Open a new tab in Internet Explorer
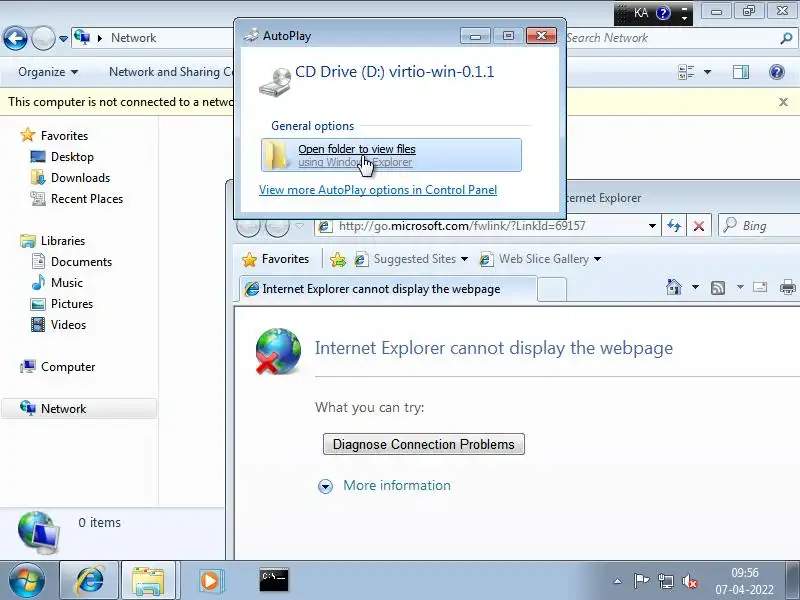800x600 pixels. [552, 289]
